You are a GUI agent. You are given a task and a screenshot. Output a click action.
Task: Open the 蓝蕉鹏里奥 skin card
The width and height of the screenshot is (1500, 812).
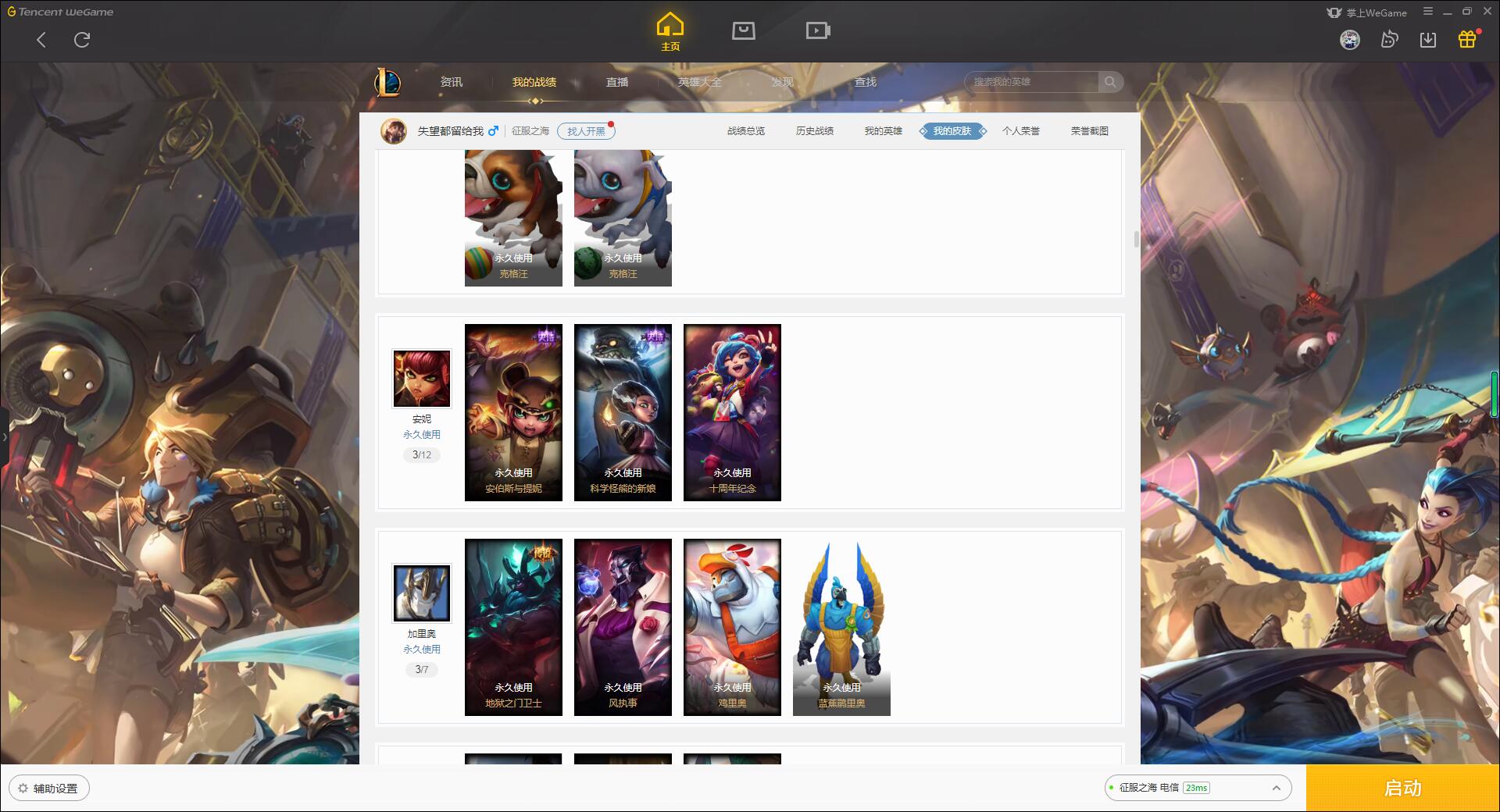[x=841, y=627]
